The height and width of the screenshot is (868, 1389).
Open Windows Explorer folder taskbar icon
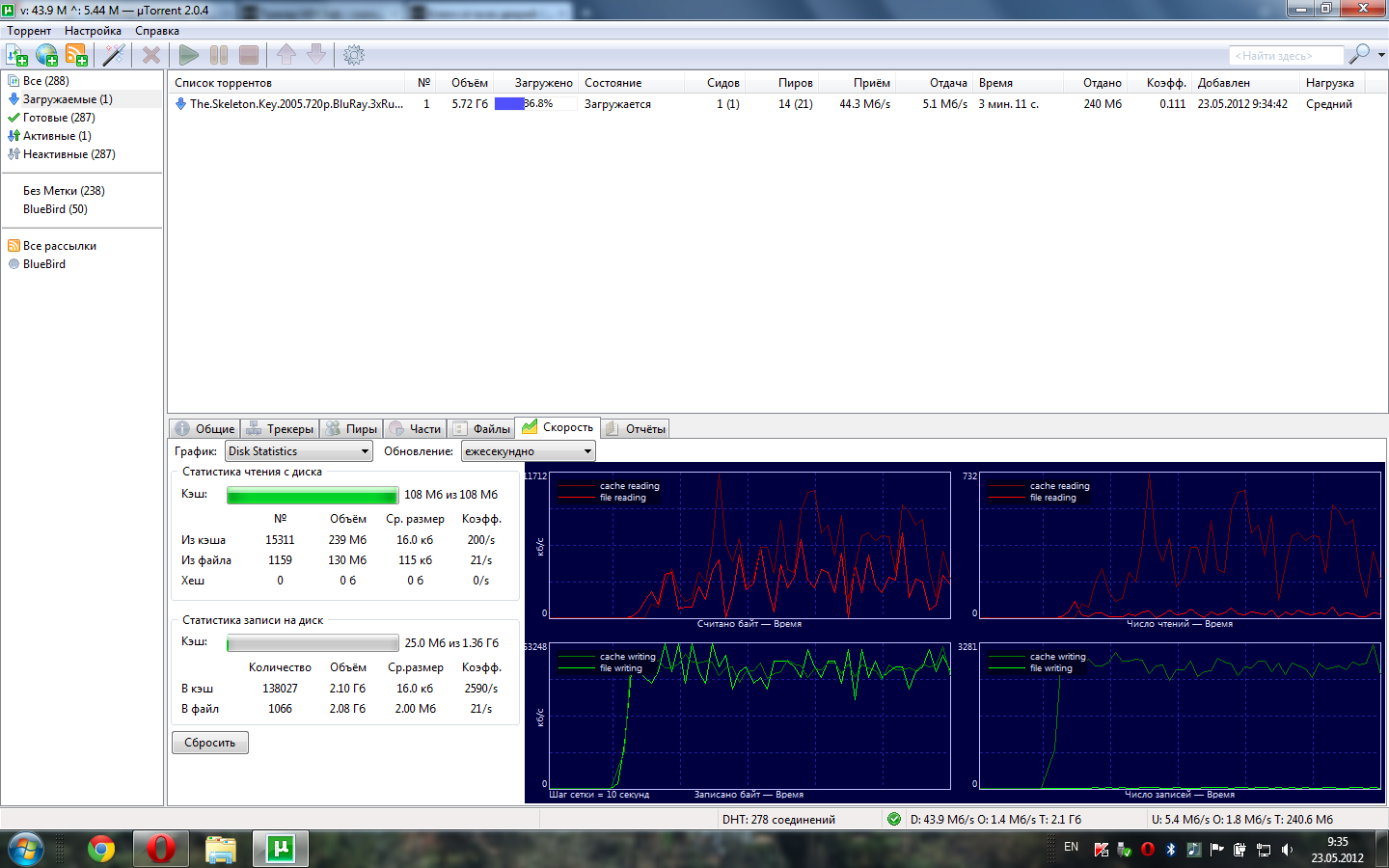click(221, 849)
